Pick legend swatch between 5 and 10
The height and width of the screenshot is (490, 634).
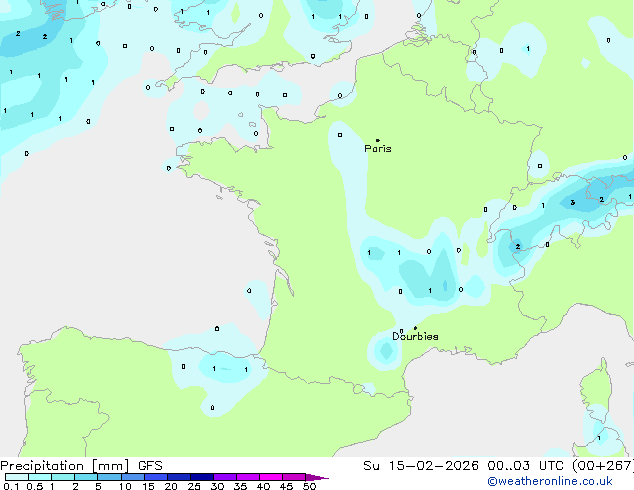(x=109, y=477)
